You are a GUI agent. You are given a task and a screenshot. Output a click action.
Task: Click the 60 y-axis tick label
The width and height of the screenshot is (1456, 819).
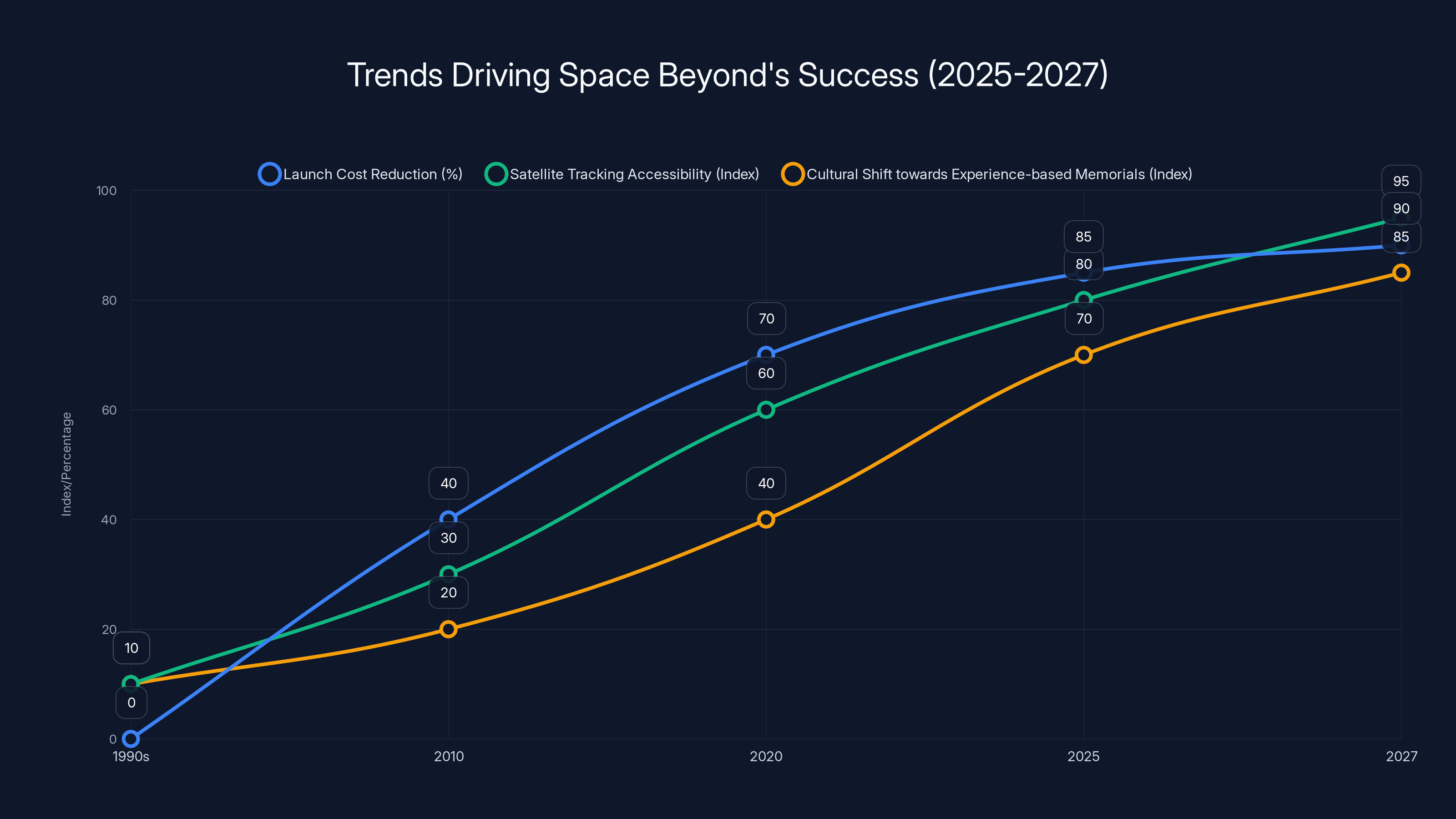point(109,410)
